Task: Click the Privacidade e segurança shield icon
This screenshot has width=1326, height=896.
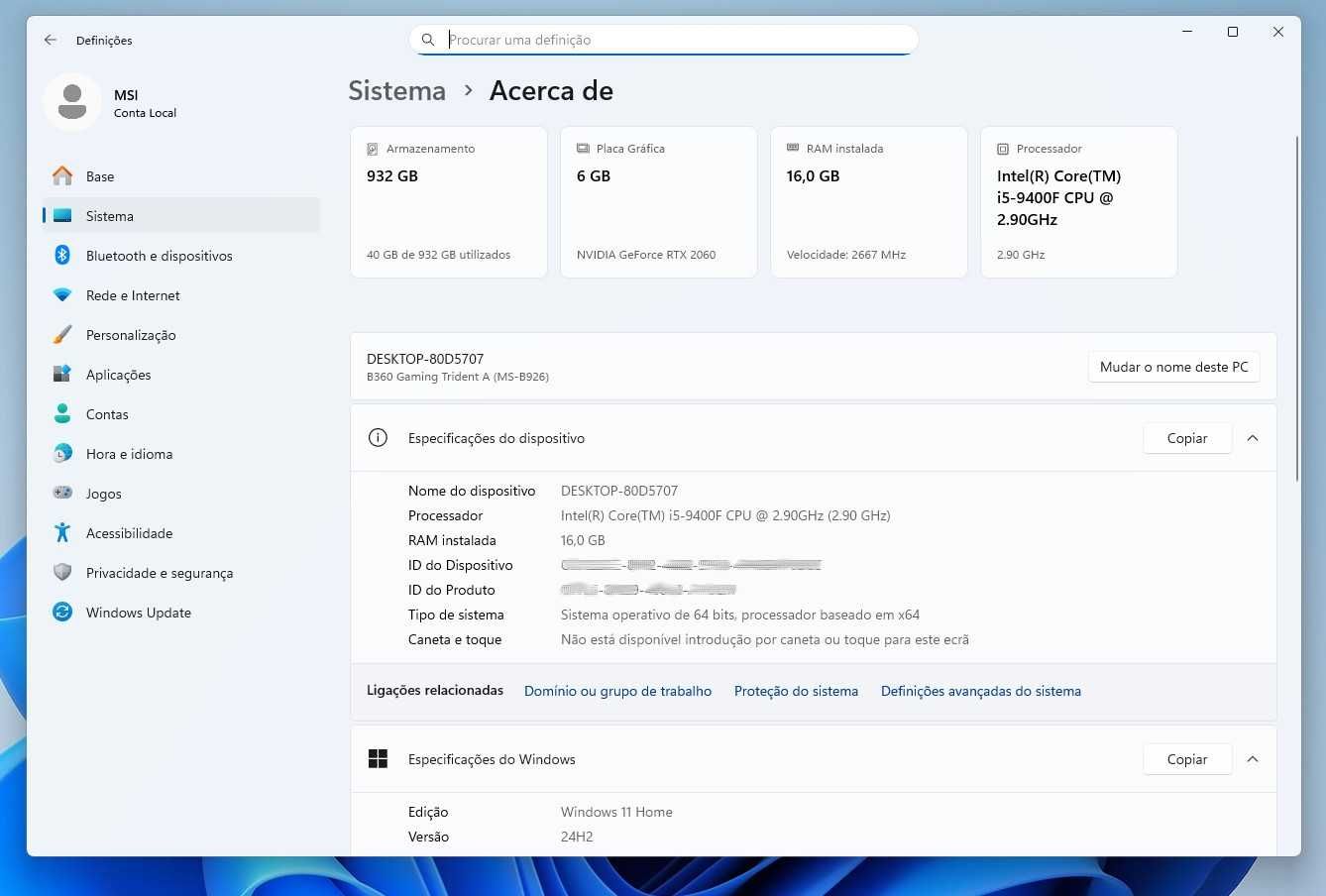Action: coord(62,573)
